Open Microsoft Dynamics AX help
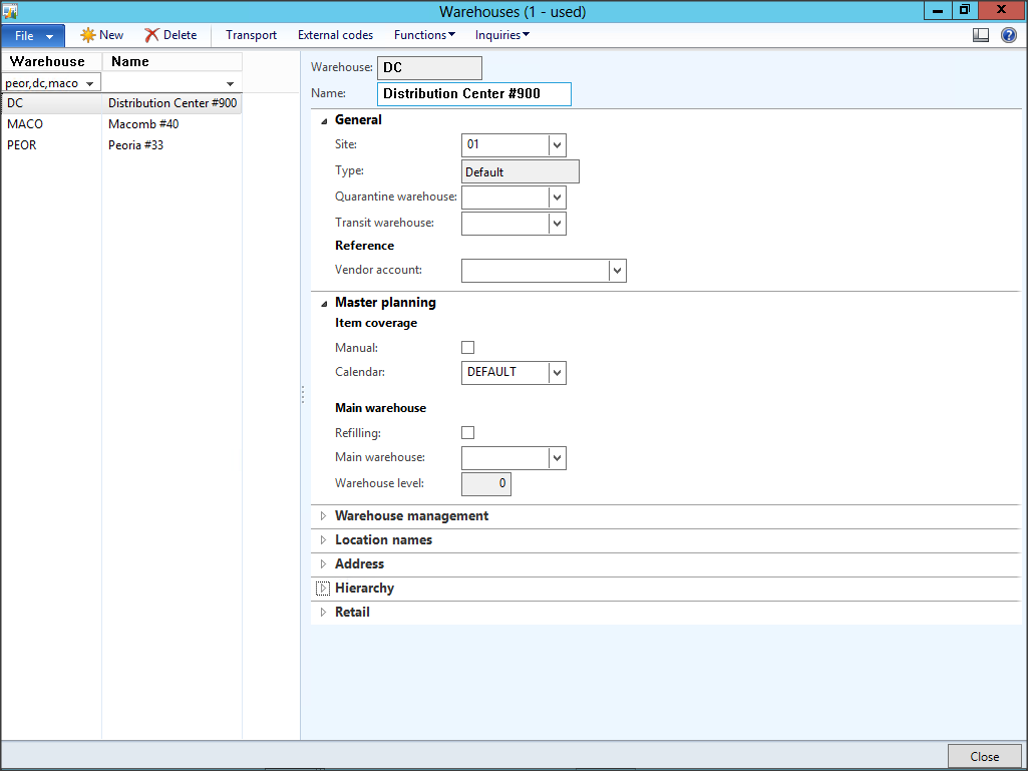 (x=1008, y=34)
